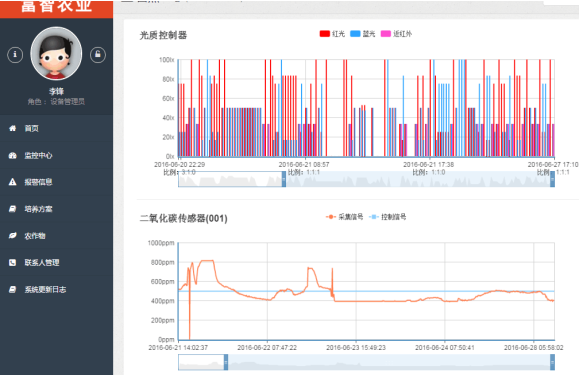Click the magenta 近红外 legend color swatch

tap(386, 34)
